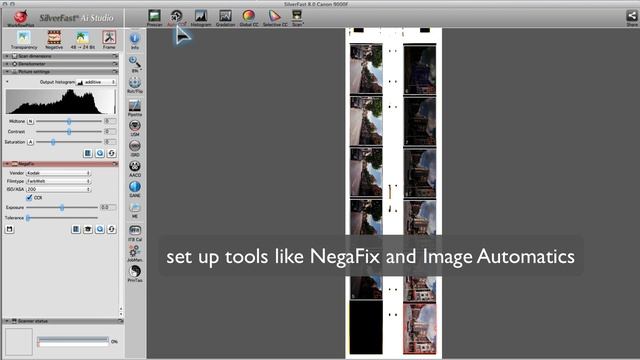Image resolution: width=640 pixels, height=360 pixels.
Task: Run the Auto CCR image automatic
Action: click(x=176, y=18)
